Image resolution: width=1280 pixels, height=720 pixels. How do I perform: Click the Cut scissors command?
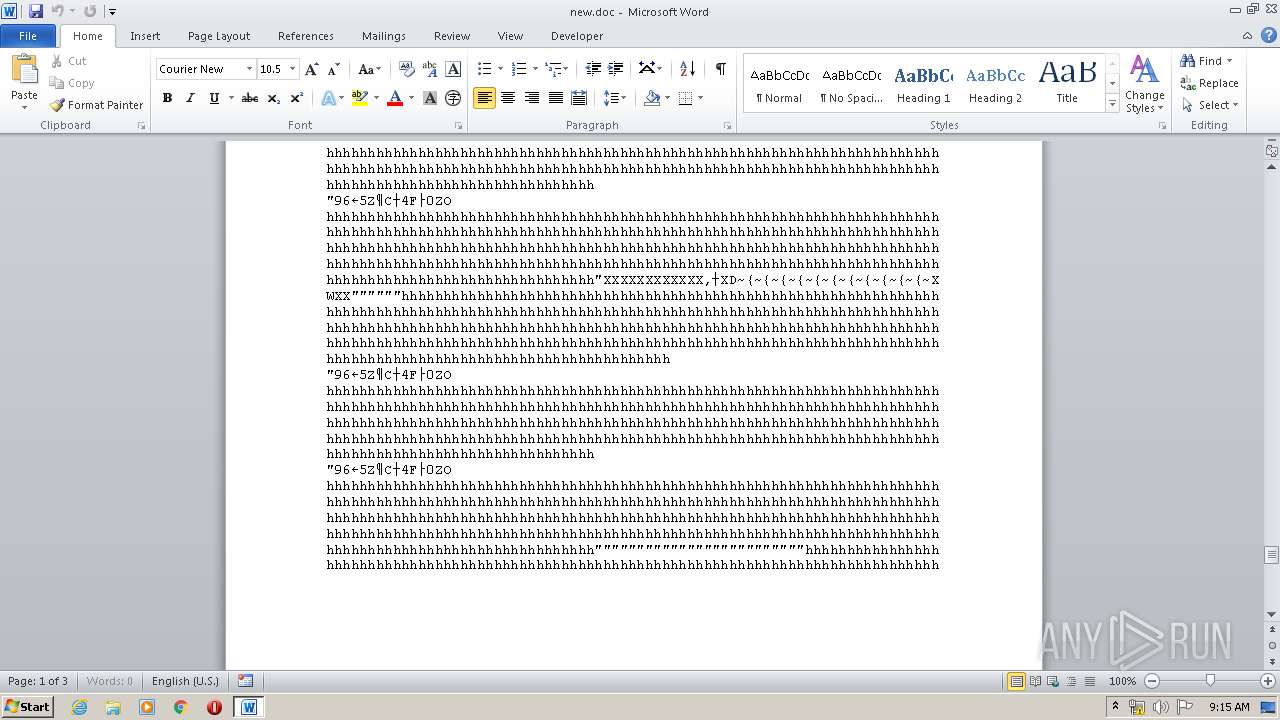coord(69,61)
